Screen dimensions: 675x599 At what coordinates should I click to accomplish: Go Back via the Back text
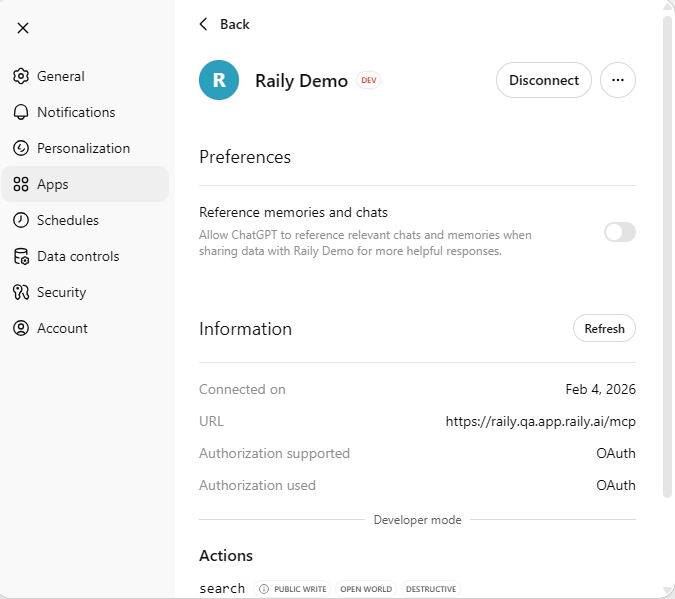[235, 24]
